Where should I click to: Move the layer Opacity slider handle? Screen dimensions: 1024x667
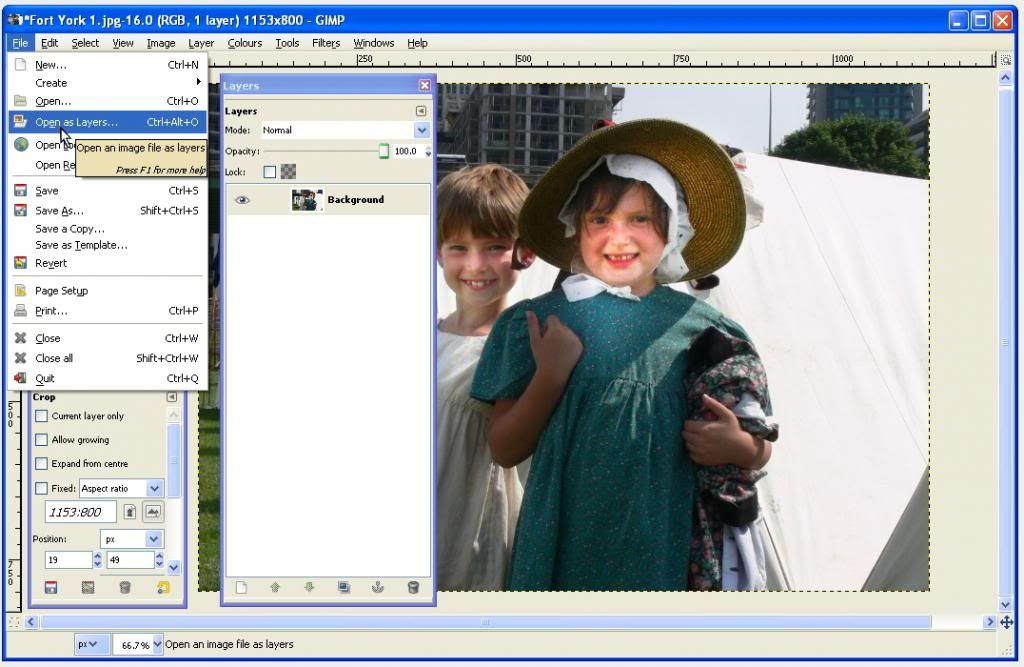383,151
